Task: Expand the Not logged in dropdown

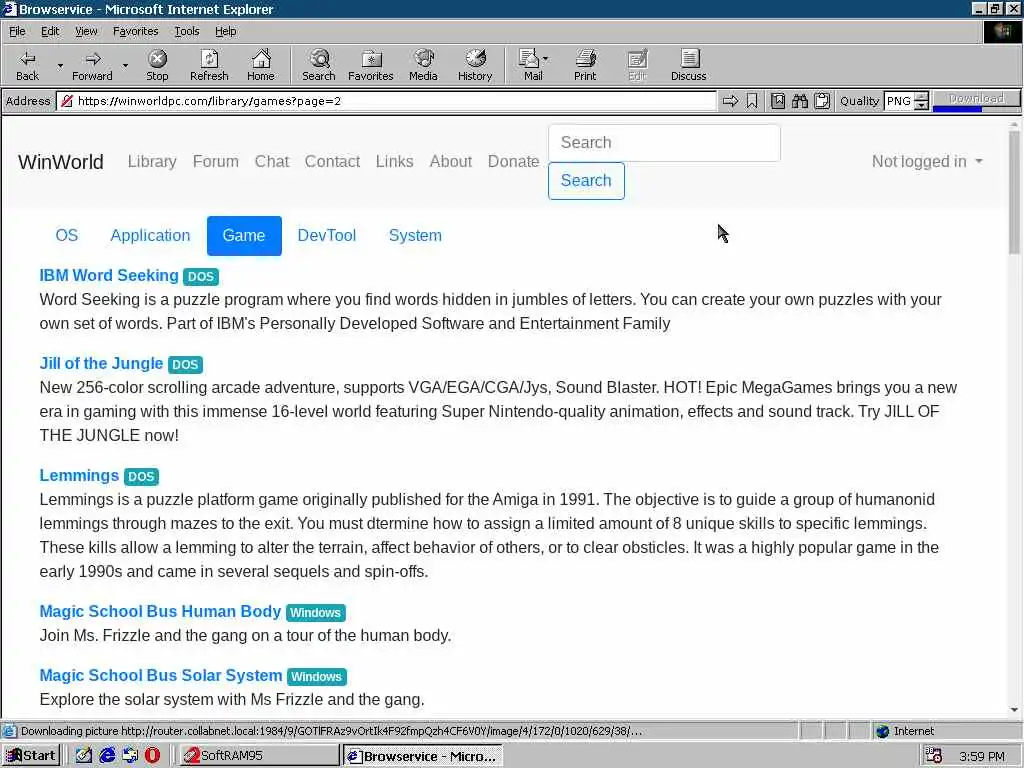Action: 927,161
